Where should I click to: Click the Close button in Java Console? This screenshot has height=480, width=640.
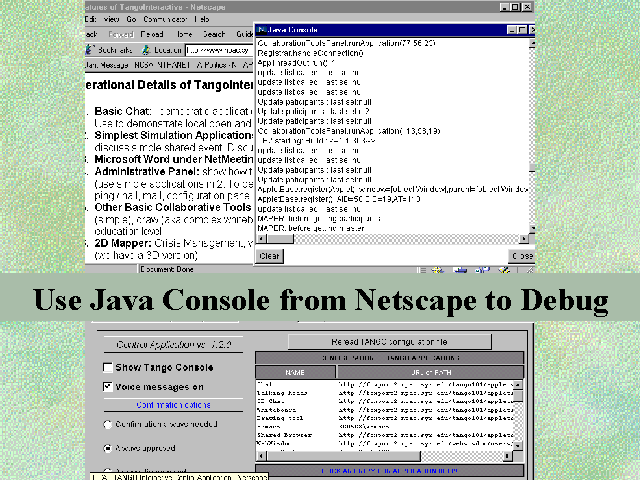[x=522, y=256]
